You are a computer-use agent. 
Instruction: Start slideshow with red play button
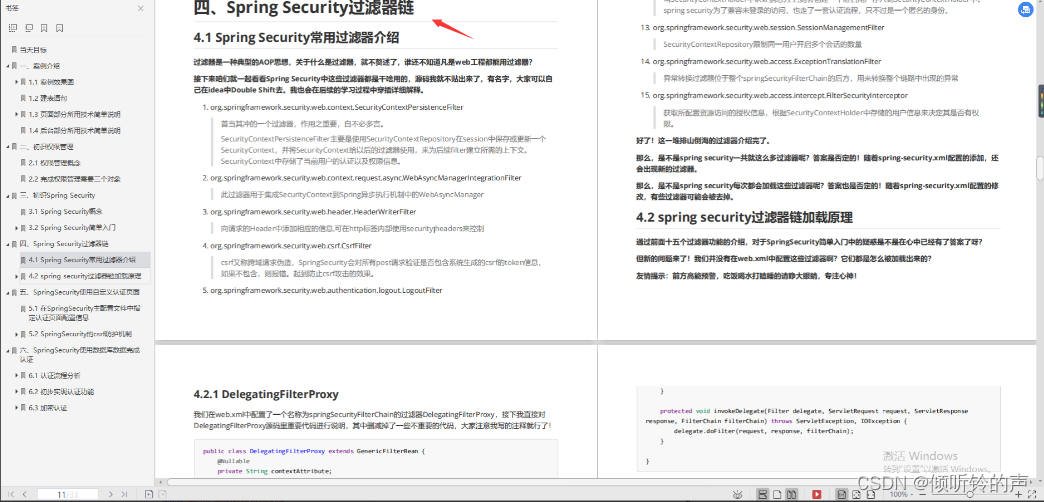coord(816,495)
